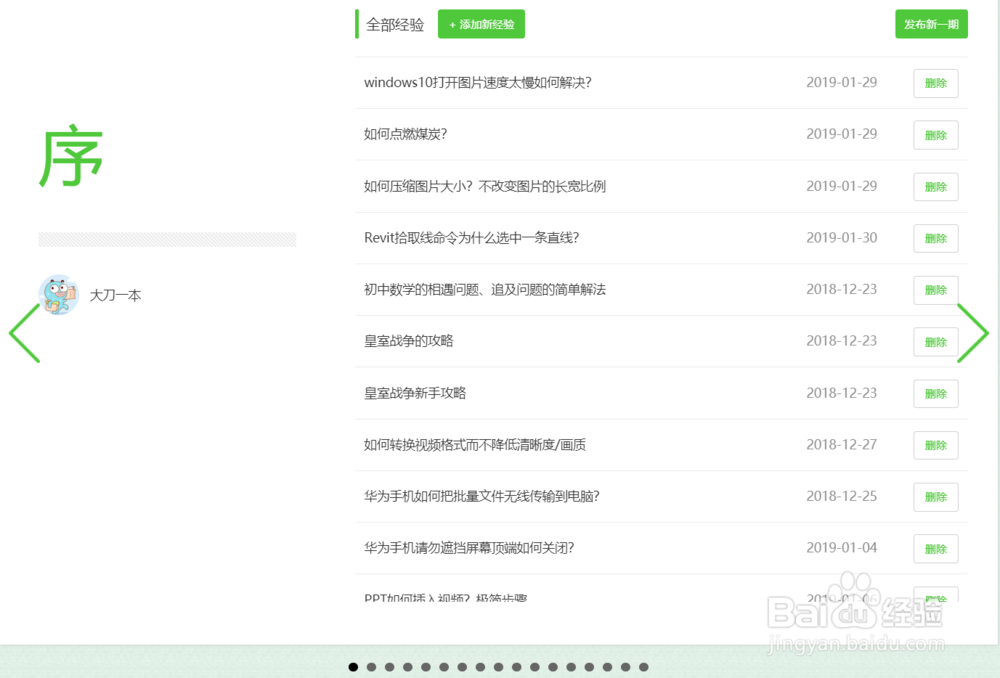Image resolution: width=1000 pixels, height=678 pixels.
Task: Click the right chevron arrow for next page
Action: pyautogui.click(x=974, y=334)
